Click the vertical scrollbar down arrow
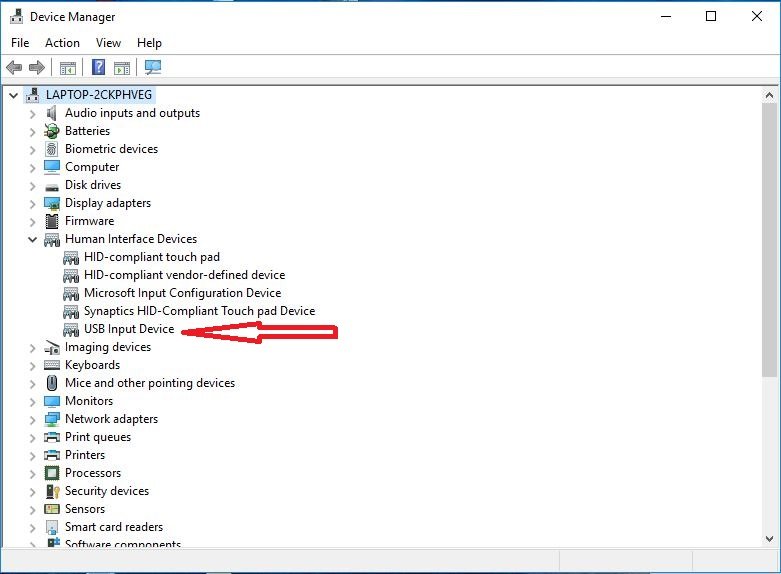 click(x=769, y=538)
